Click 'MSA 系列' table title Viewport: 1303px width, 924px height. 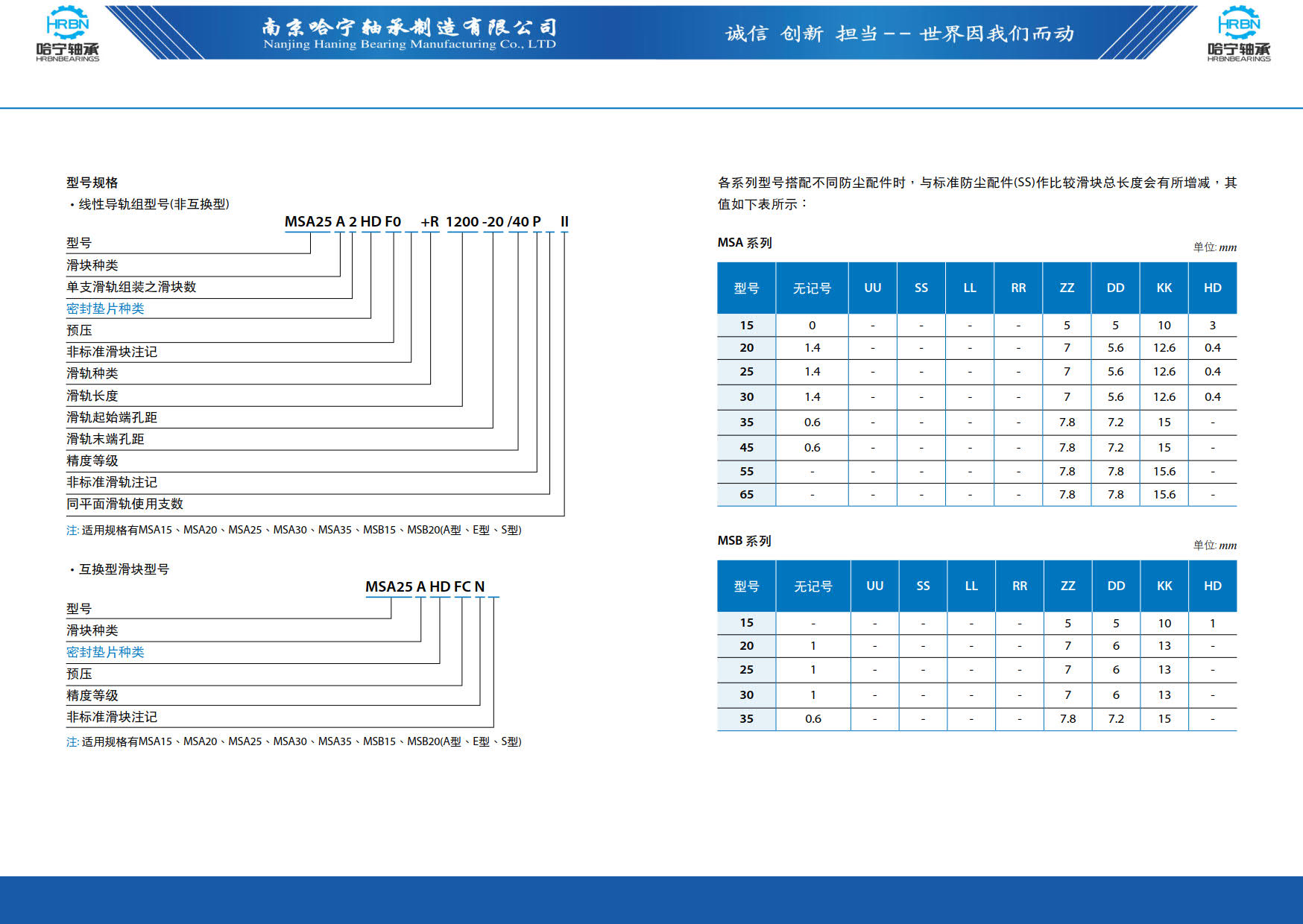click(745, 243)
